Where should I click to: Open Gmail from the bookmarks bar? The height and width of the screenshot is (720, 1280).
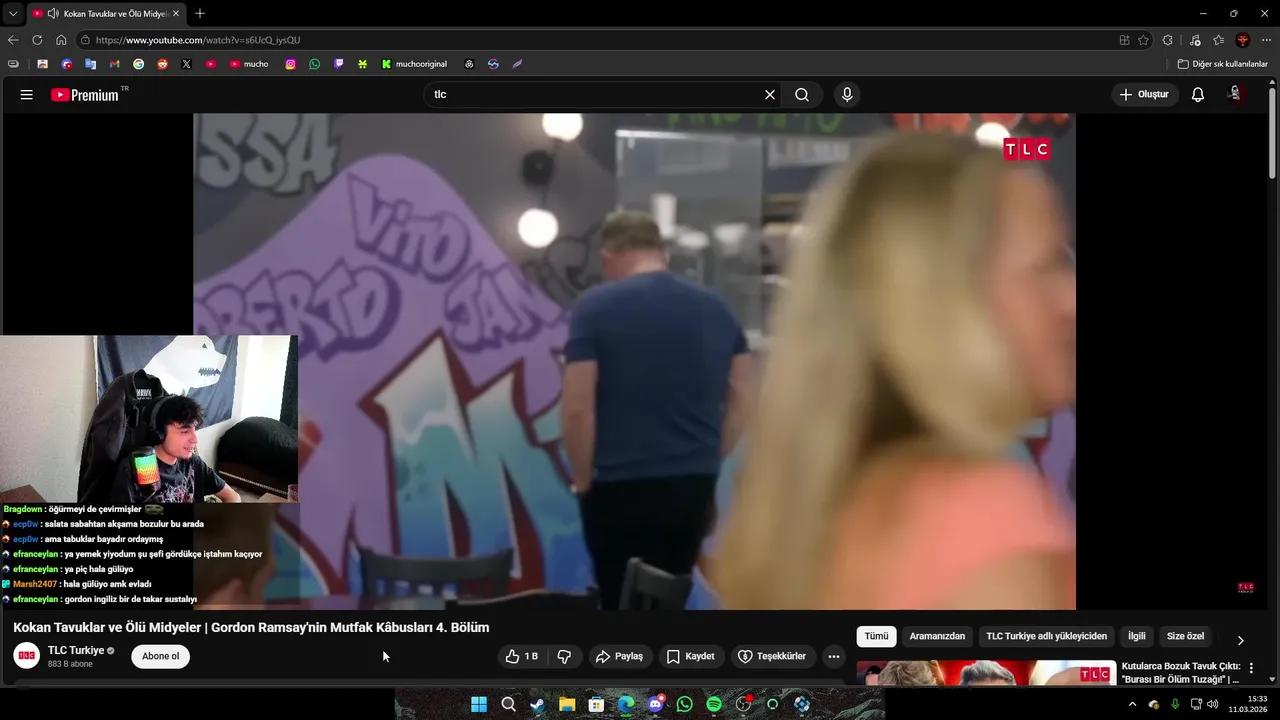[114, 63]
